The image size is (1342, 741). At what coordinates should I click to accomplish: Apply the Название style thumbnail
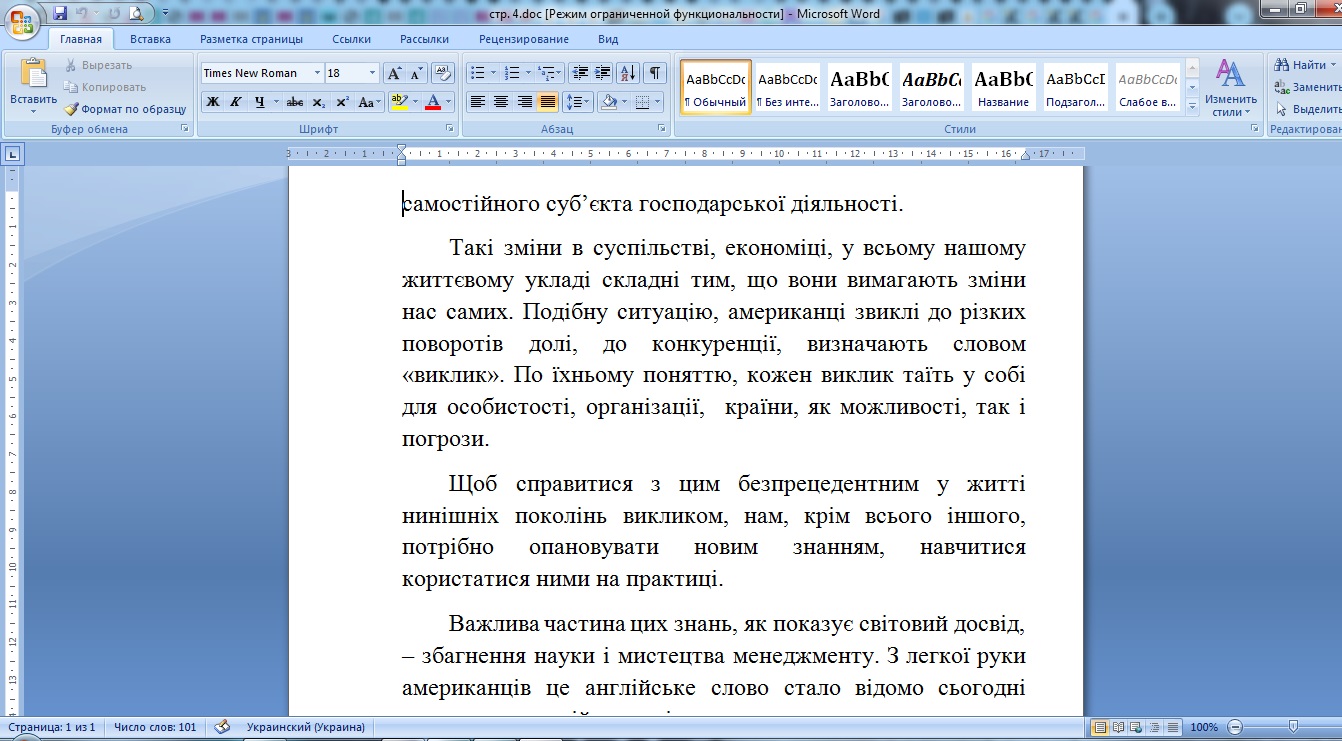1004,86
